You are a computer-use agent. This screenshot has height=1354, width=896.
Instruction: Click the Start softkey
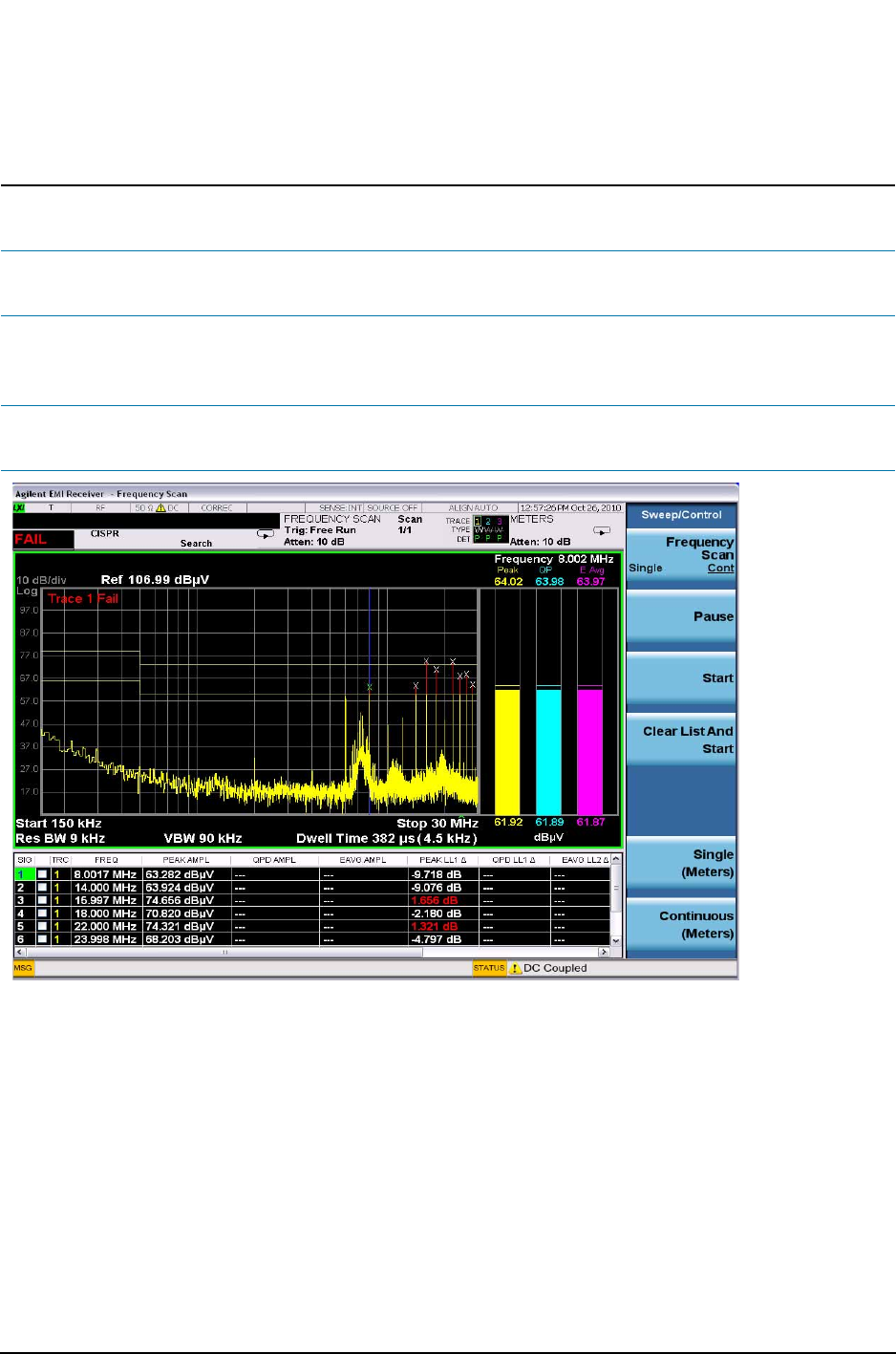(x=681, y=678)
